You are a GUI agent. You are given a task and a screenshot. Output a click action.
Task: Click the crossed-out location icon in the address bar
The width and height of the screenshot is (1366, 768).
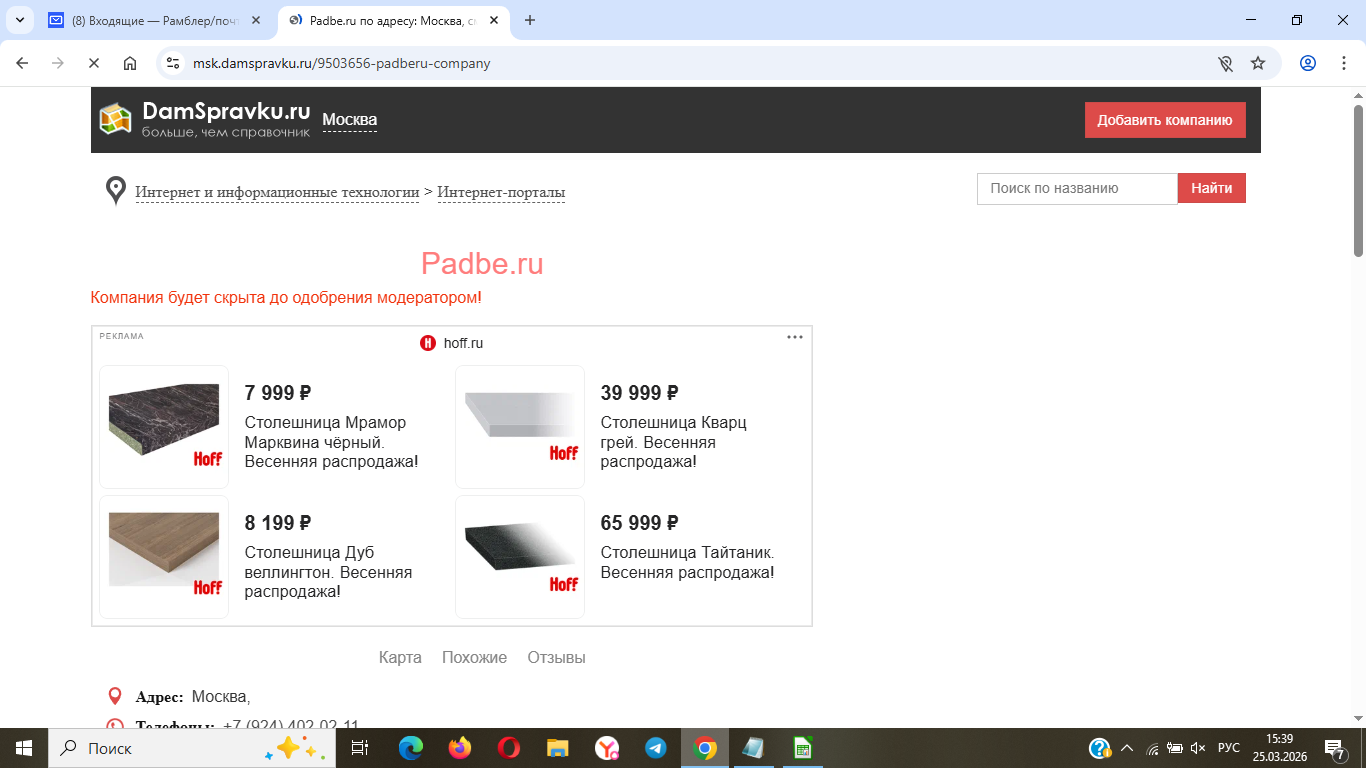1225,63
